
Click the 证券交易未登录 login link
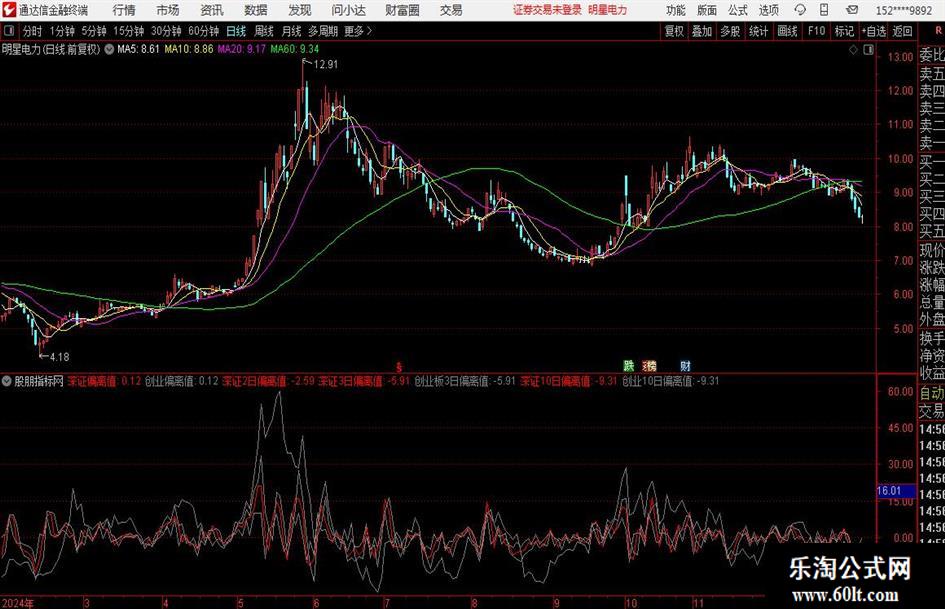547,10
